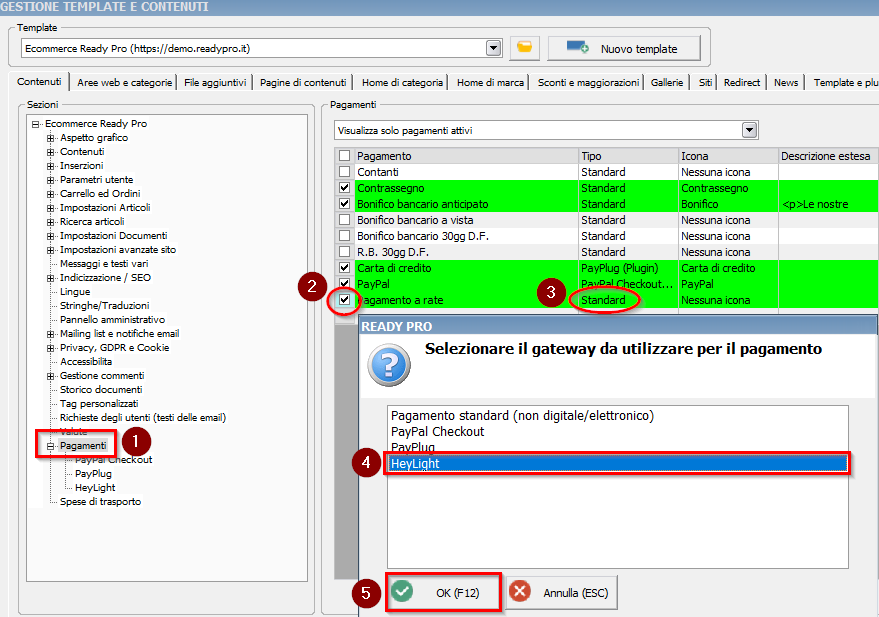Viewport: 879px width, 617px height.
Task: Click the Icona column header
Action: coord(728,156)
